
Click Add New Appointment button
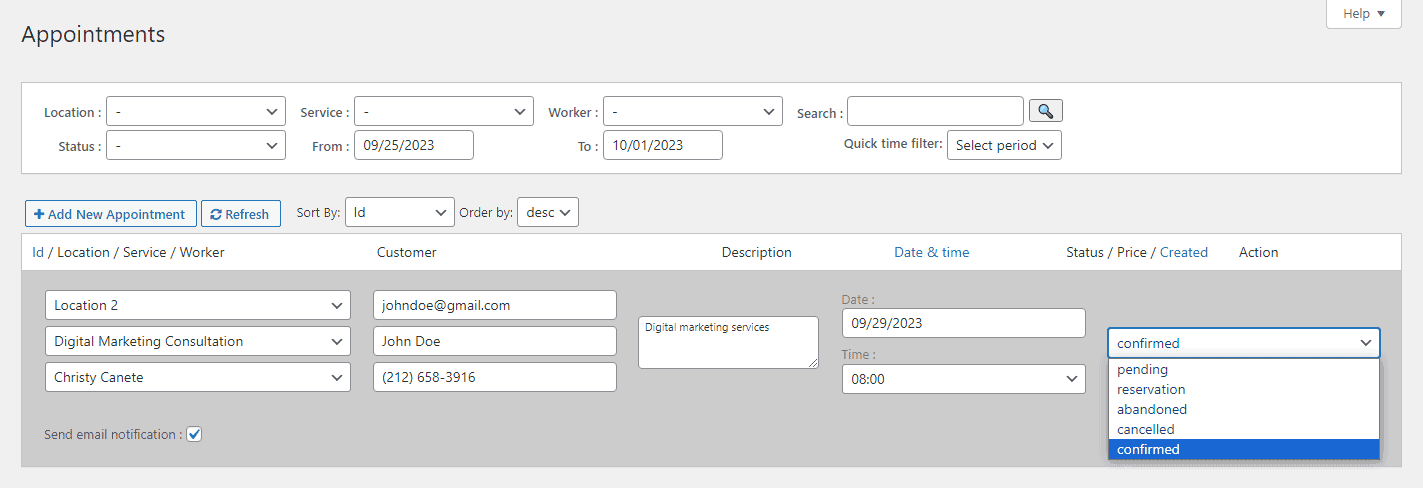tap(110, 214)
